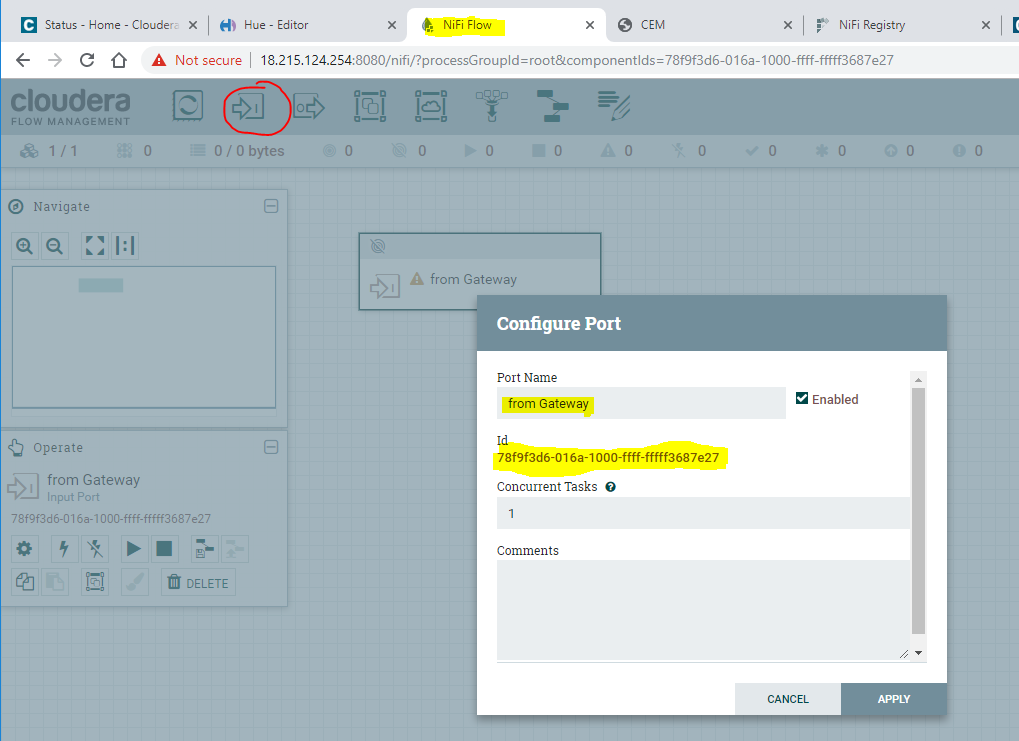This screenshot has height=741, width=1019.
Task: Select the Funnel toolbar icon
Action: coord(491,106)
